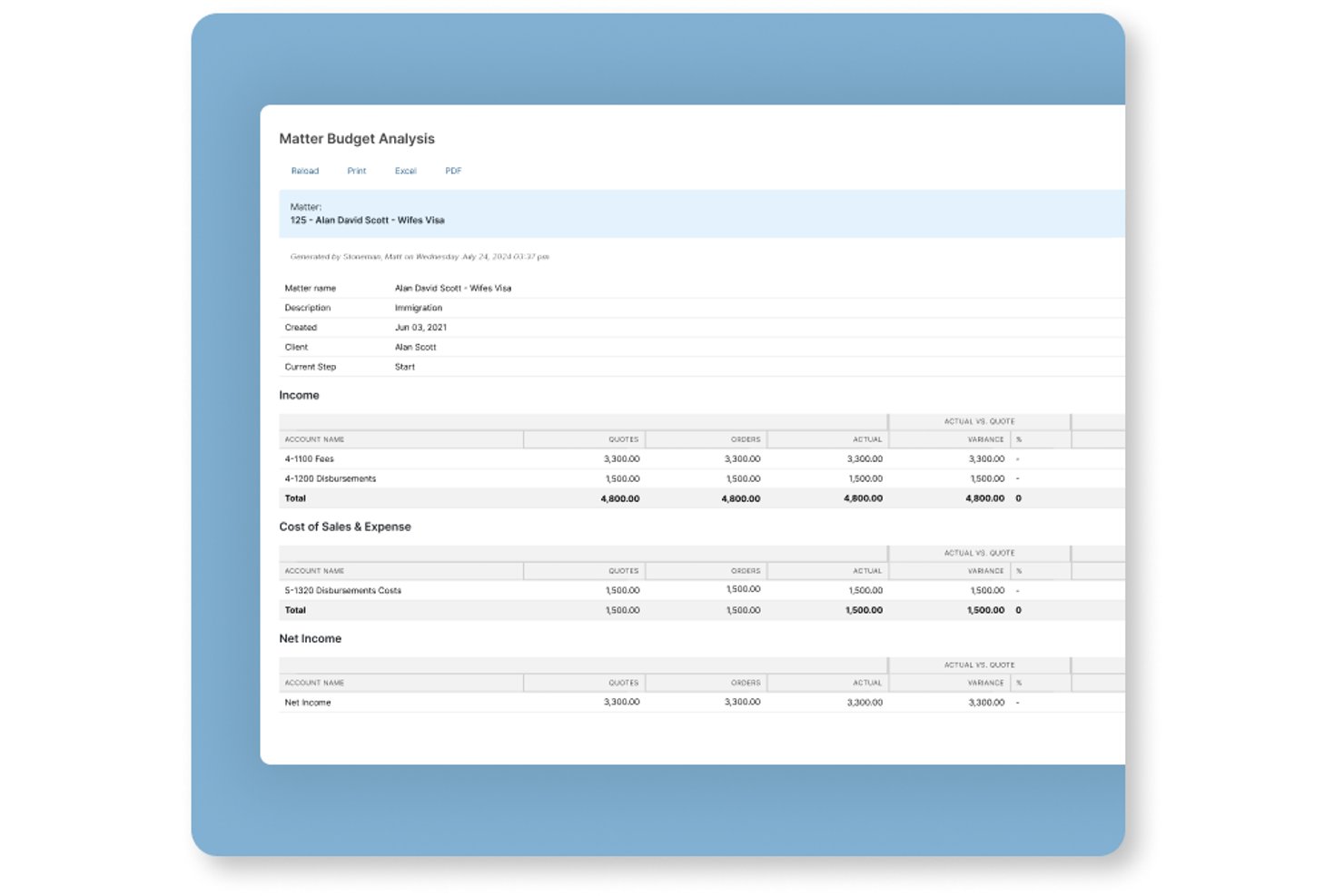The height and width of the screenshot is (896, 1344).
Task: Click the Variance value for 4-1200 Disbursements
Action: (x=987, y=479)
